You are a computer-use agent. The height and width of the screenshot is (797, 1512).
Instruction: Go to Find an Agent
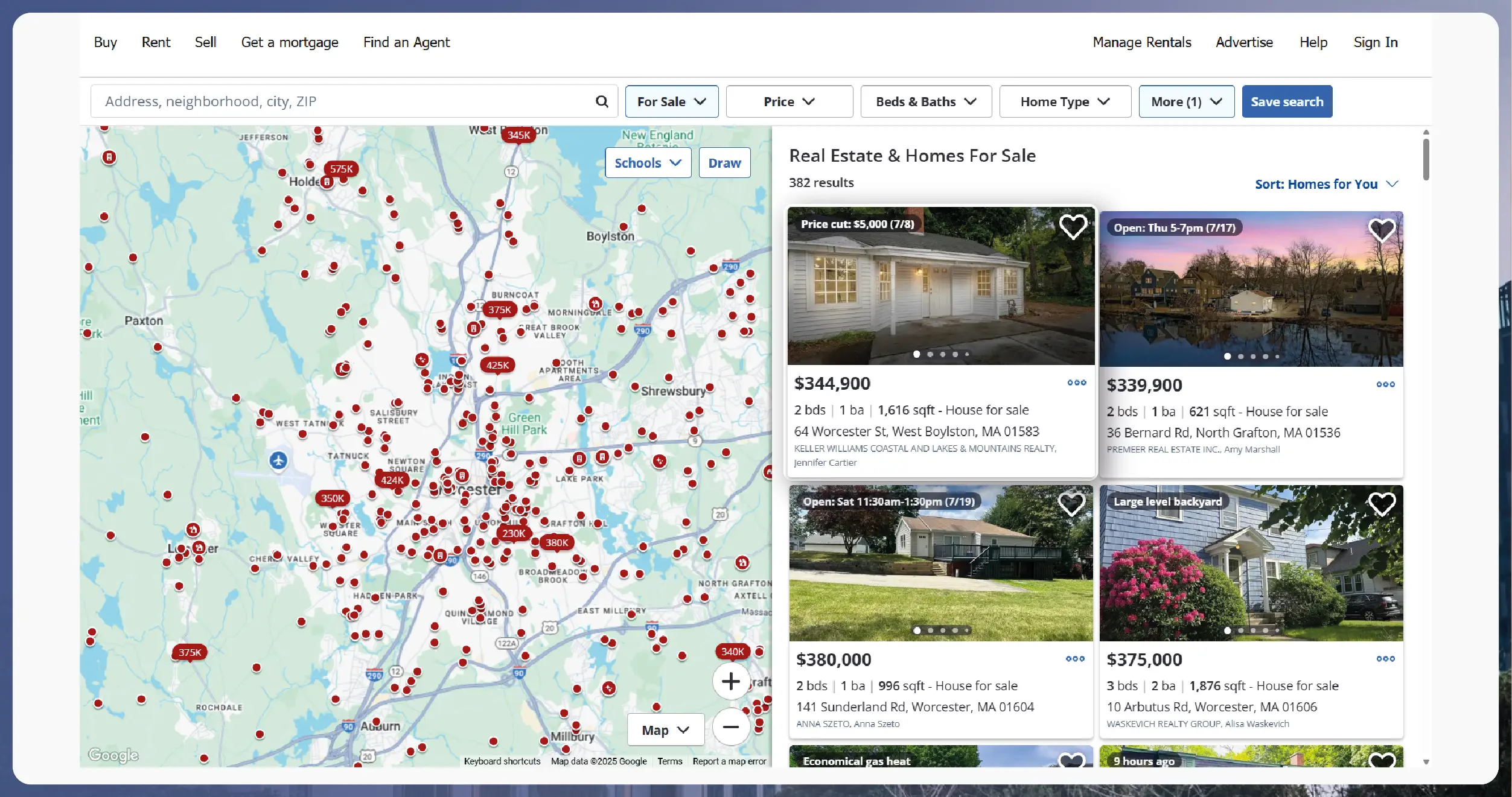coord(406,42)
